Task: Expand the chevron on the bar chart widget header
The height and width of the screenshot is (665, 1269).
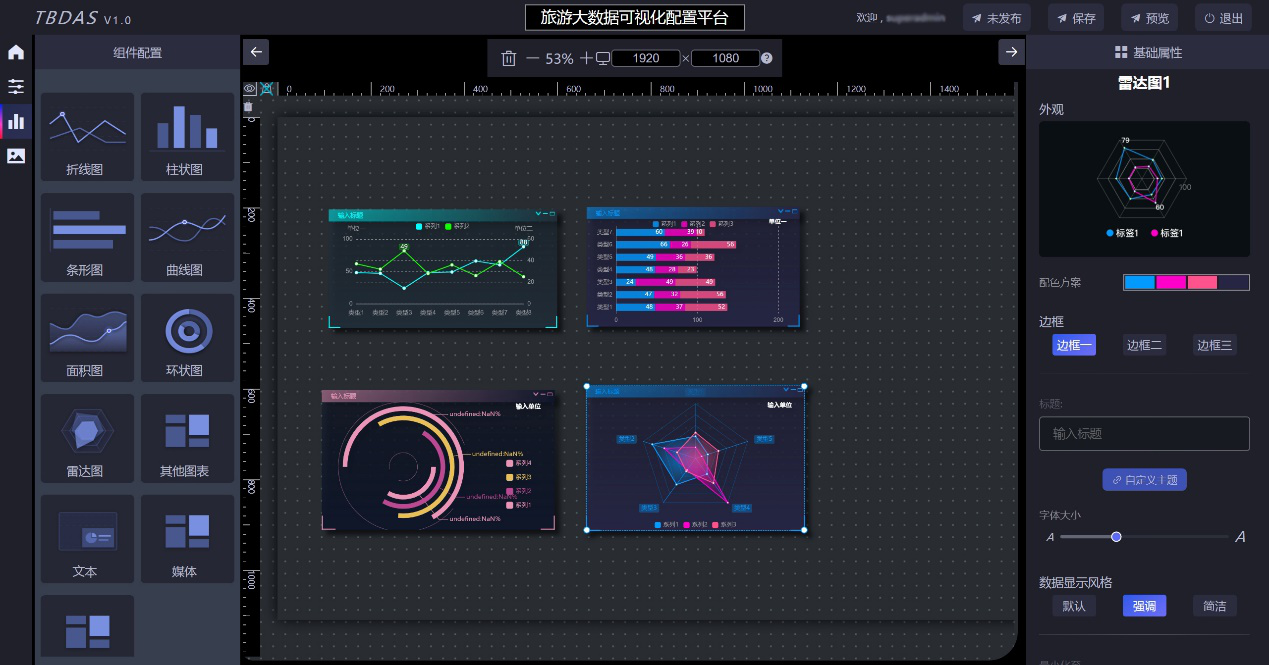Action: (x=778, y=212)
